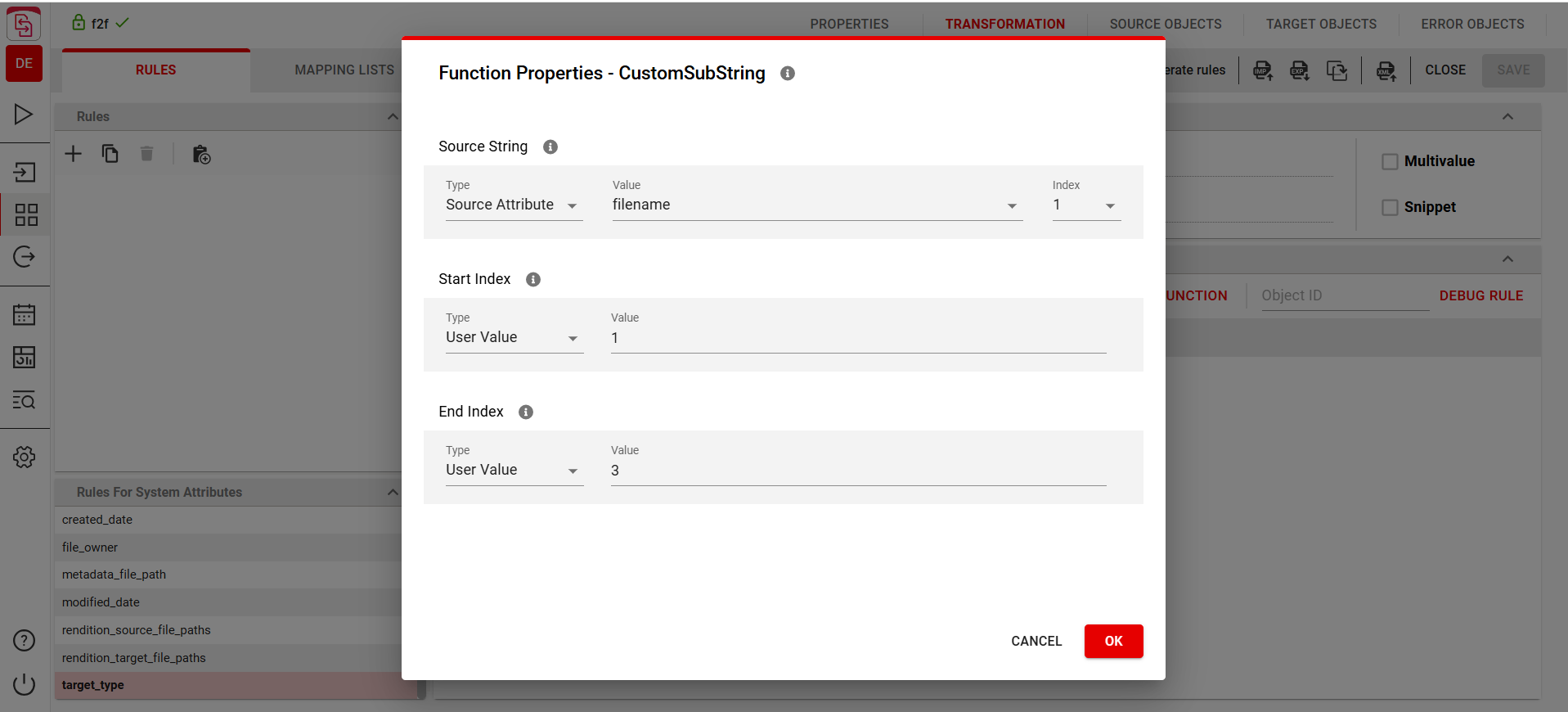Switch to the Source Objects tab
1568x712 pixels.
click(x=1166, y=24)
